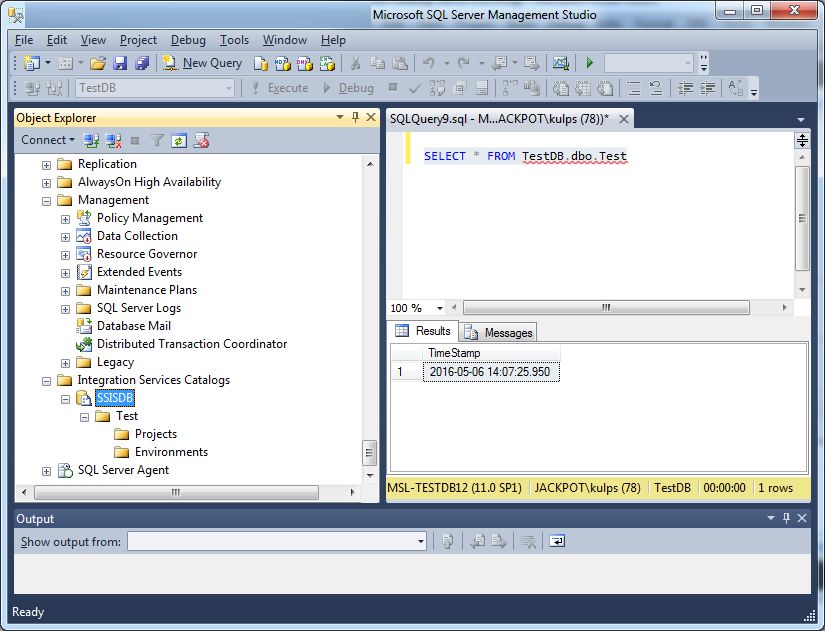
Task: Close the Object Explorer panel
Action: 371,117
